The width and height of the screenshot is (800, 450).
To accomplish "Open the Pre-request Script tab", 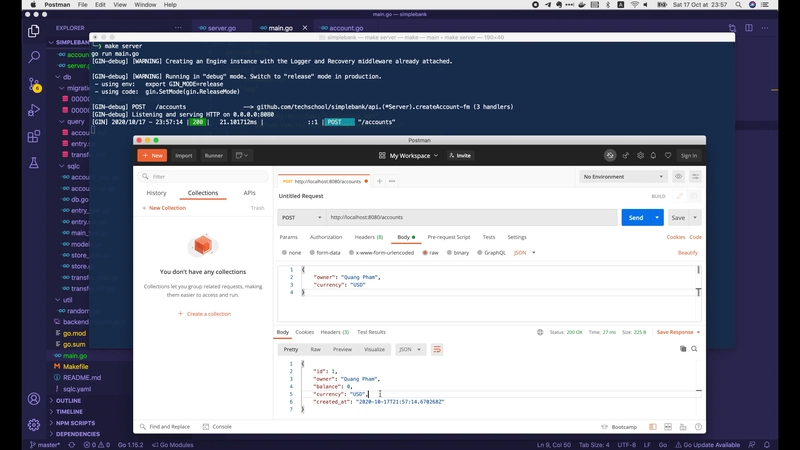I will tap(448, 237).
